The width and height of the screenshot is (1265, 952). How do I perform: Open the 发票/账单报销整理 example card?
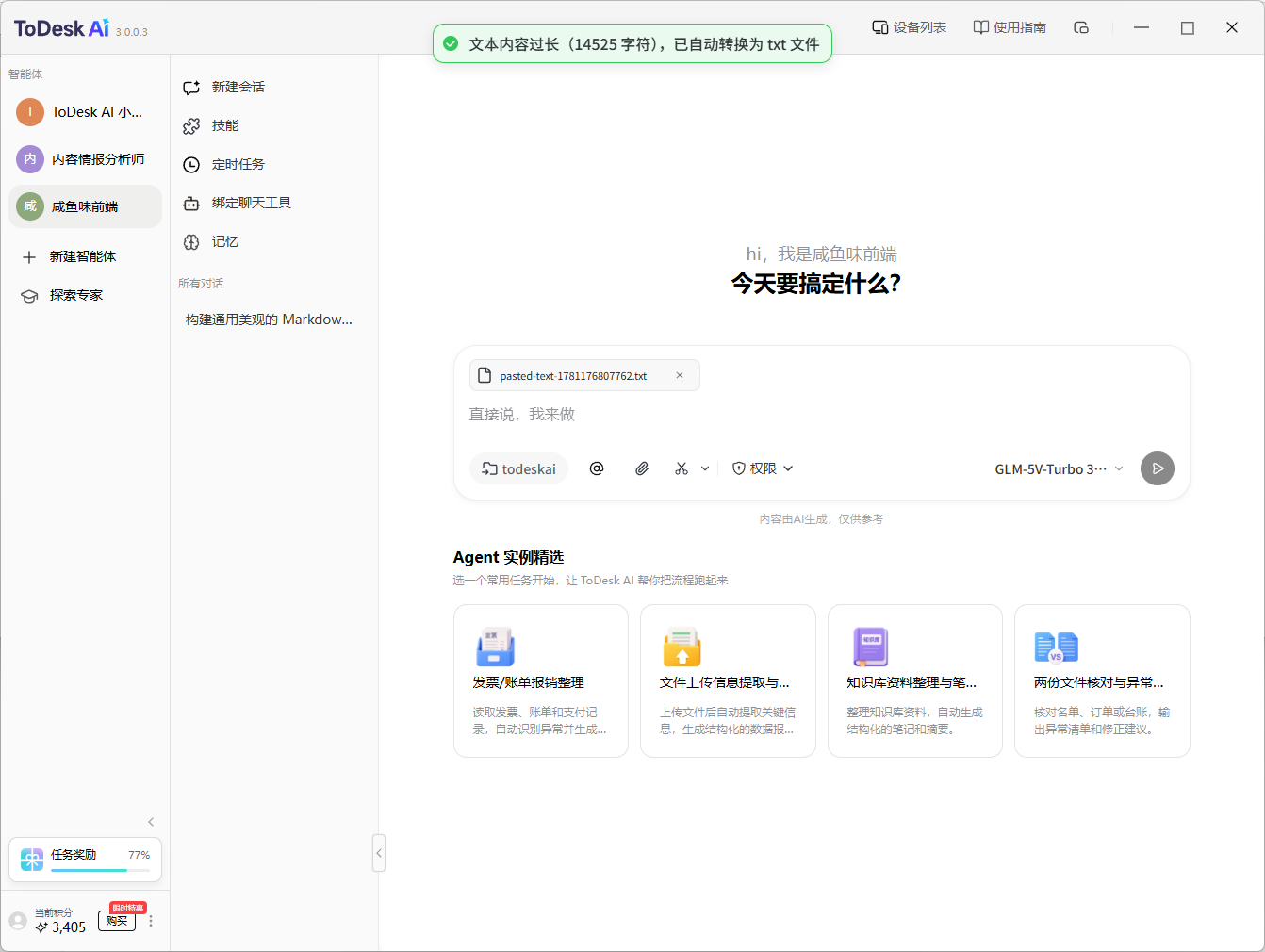coord(541,681)
